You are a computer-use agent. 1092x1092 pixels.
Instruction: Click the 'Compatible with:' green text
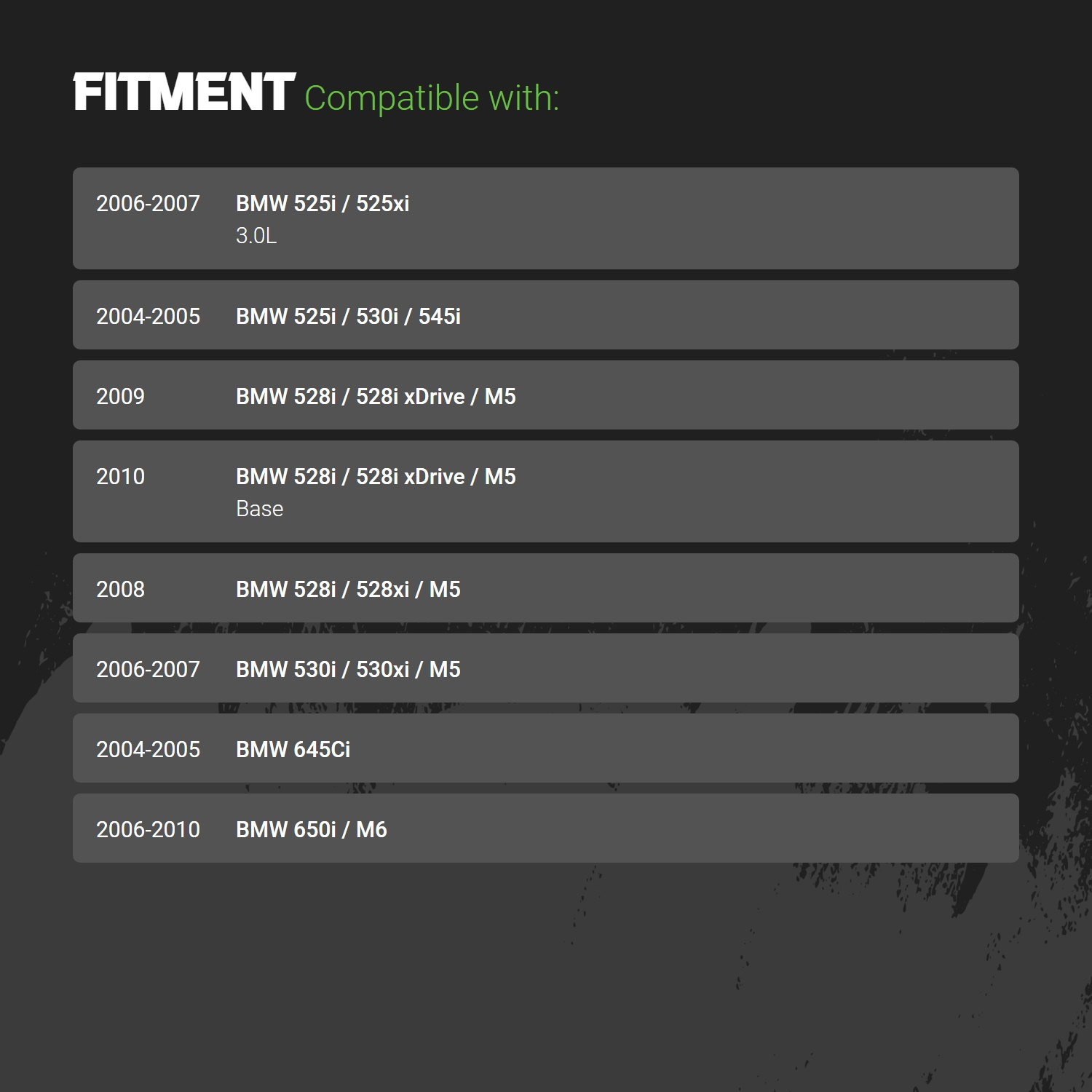pyautogui.click(x=432, y=98)
